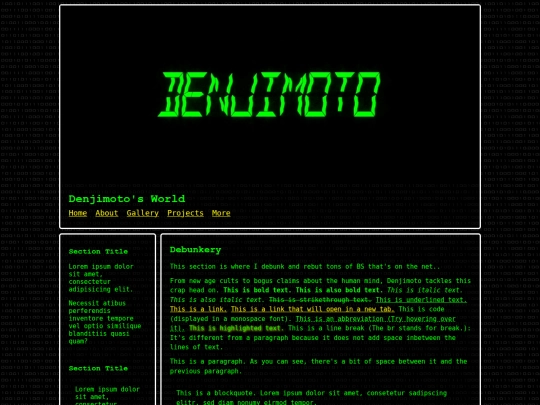
Task: Click the blockquote starting 'This is a blockquote.'
Action: tap(311, 397)
